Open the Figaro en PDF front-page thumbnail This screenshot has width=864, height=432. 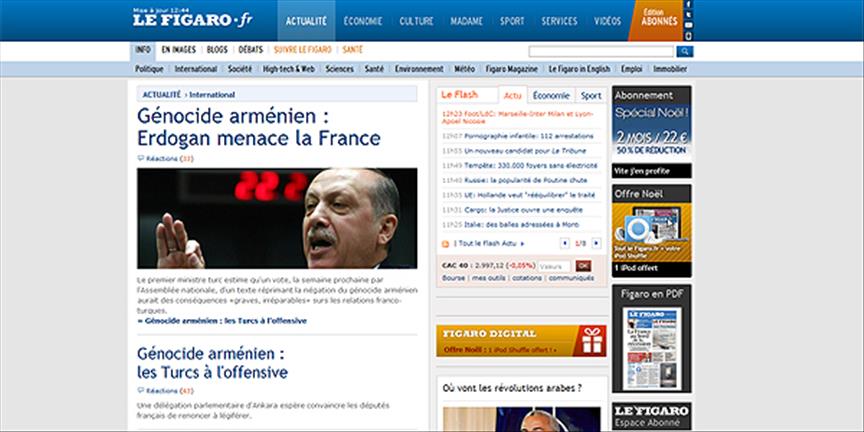pyautogui.click(x=651, y=348)
